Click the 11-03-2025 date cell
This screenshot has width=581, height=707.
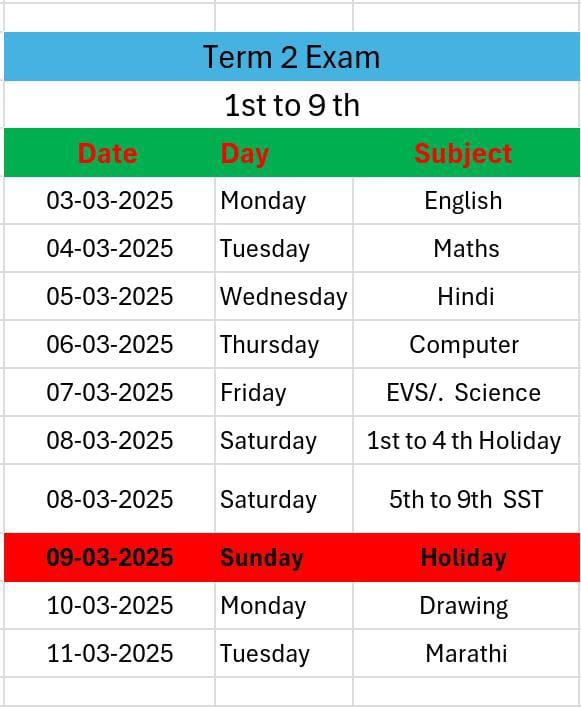(109, 653)
